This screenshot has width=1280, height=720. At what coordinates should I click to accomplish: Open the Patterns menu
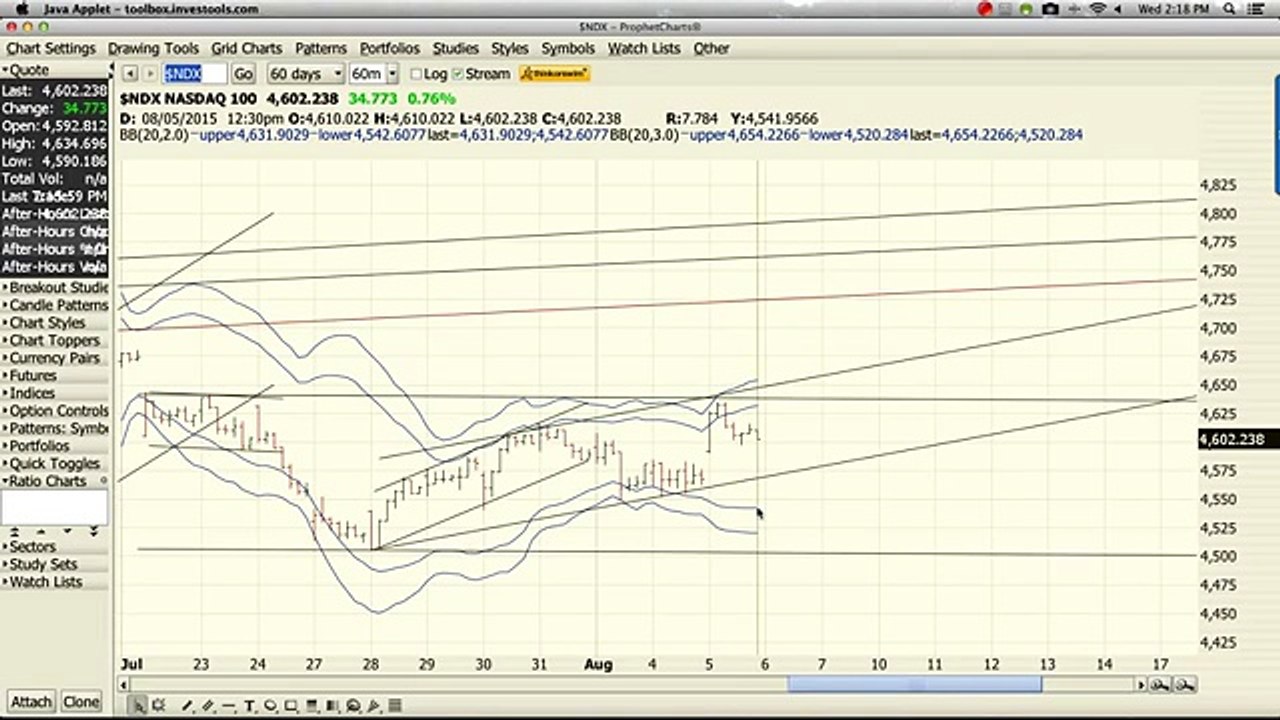[x=321, y=48]
